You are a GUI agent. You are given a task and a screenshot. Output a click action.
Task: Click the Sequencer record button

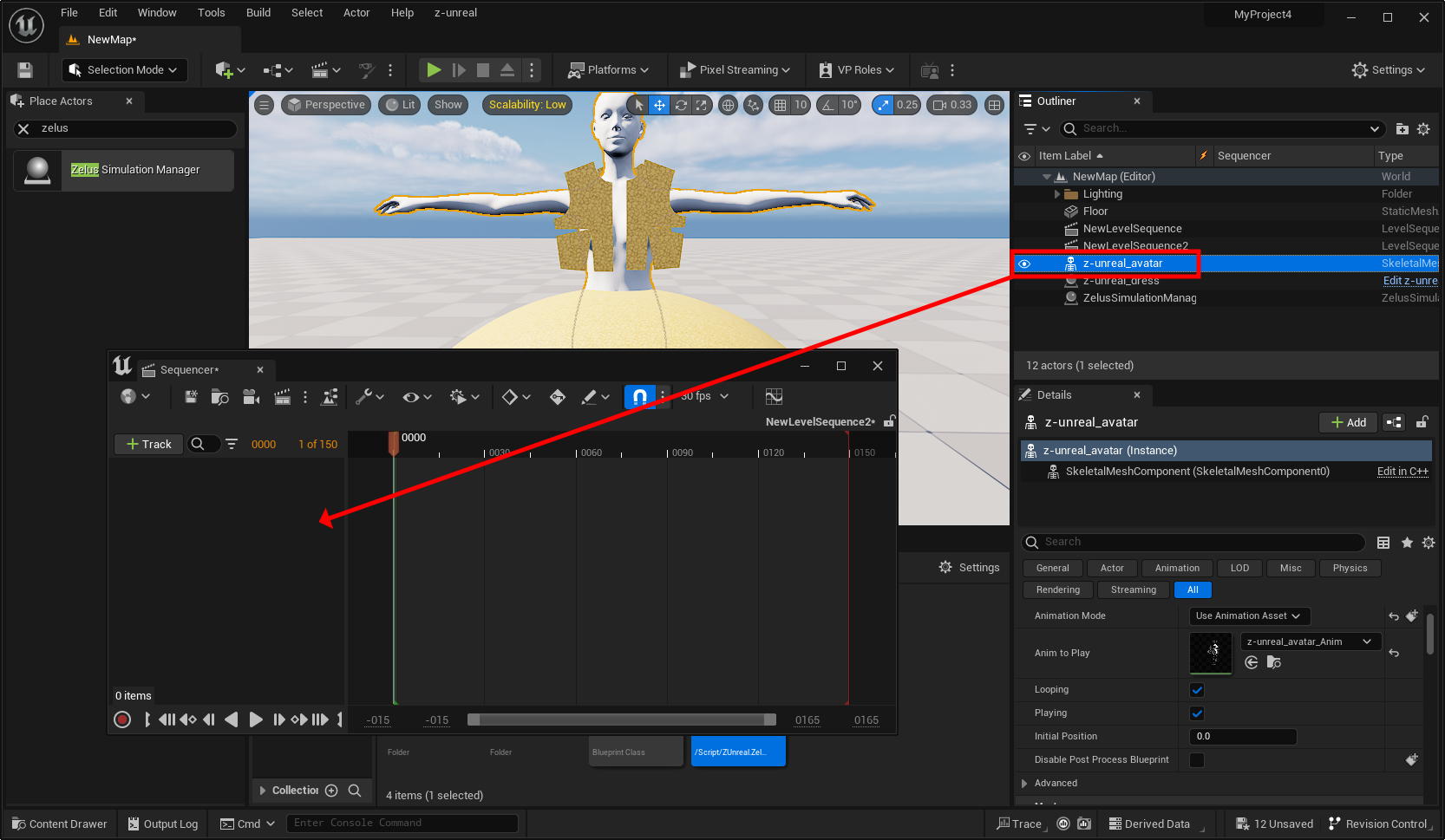(122, 720)
